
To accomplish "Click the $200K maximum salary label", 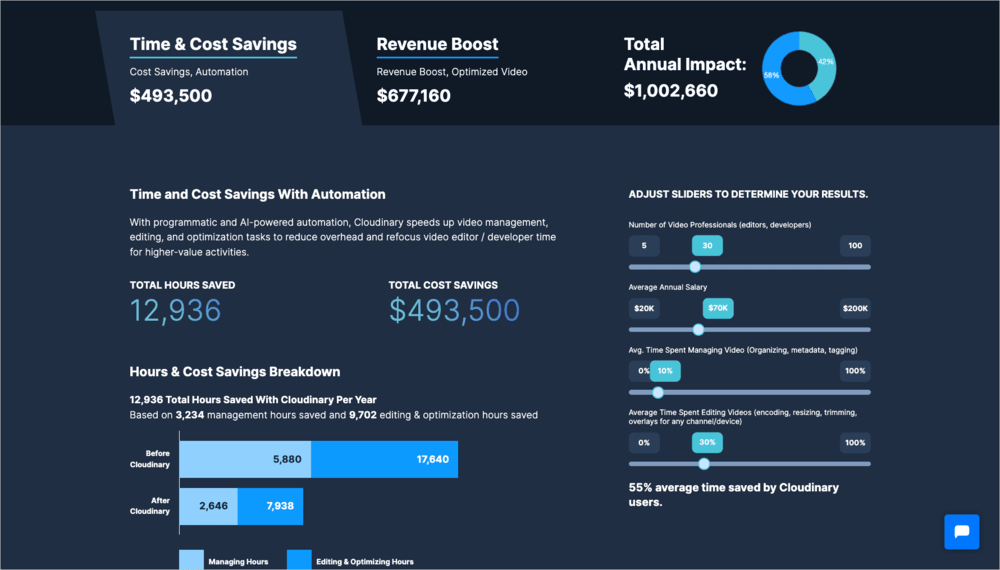I will click(x=855, y=309).
